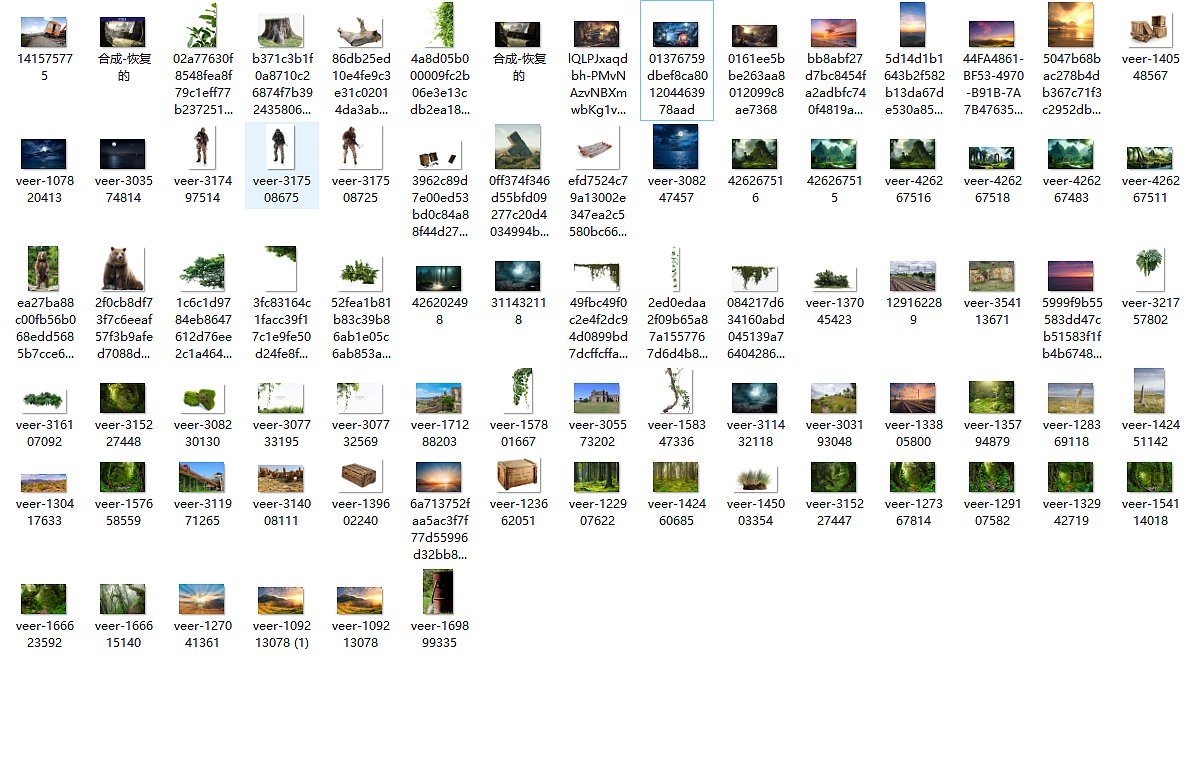Select twisted vine image veer-158347336
1192x760 pixels.
677,391
